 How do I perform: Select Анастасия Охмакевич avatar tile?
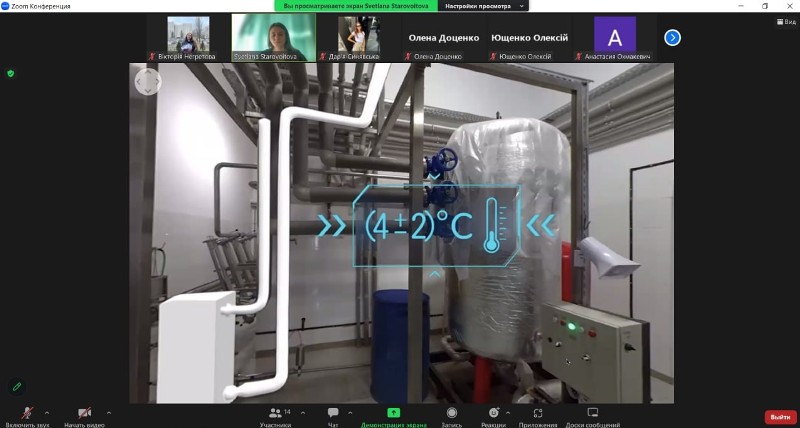pos(615,38)
